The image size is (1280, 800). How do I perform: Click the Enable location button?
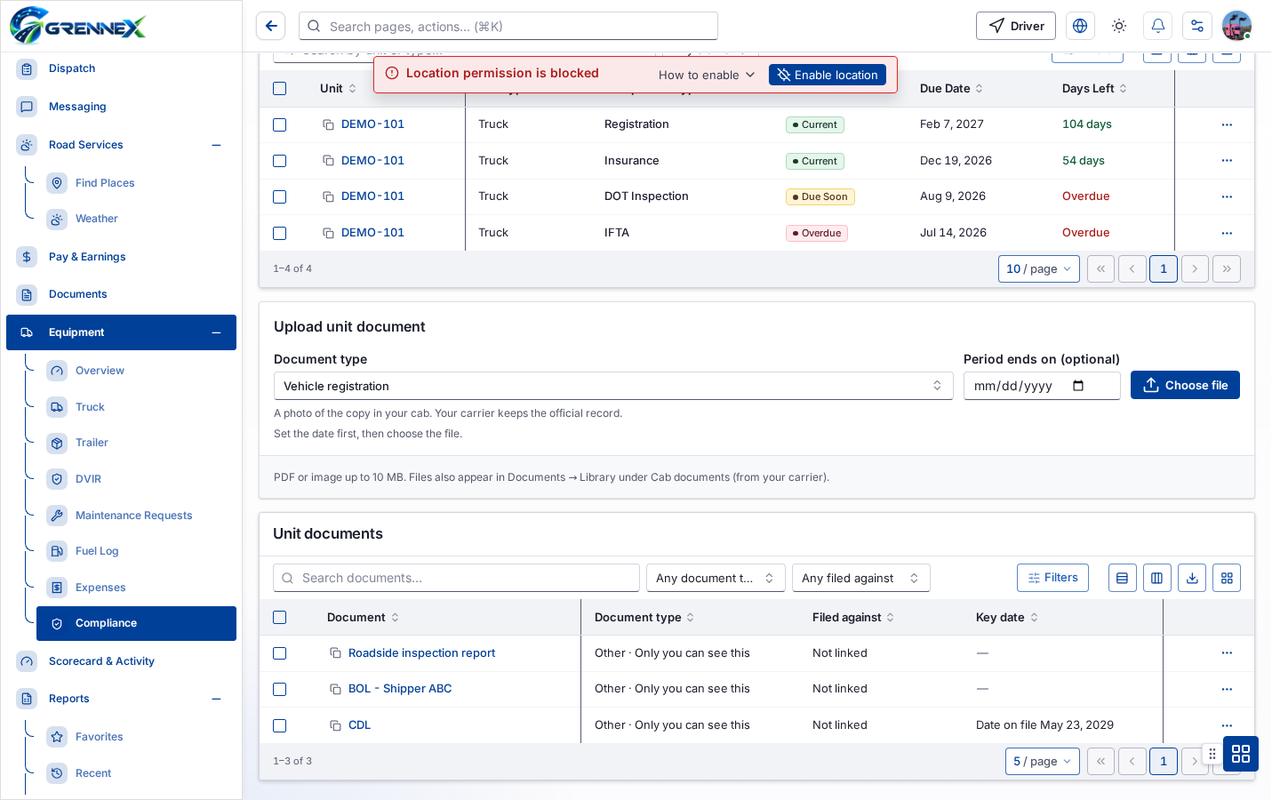click(x=827, y=75)
